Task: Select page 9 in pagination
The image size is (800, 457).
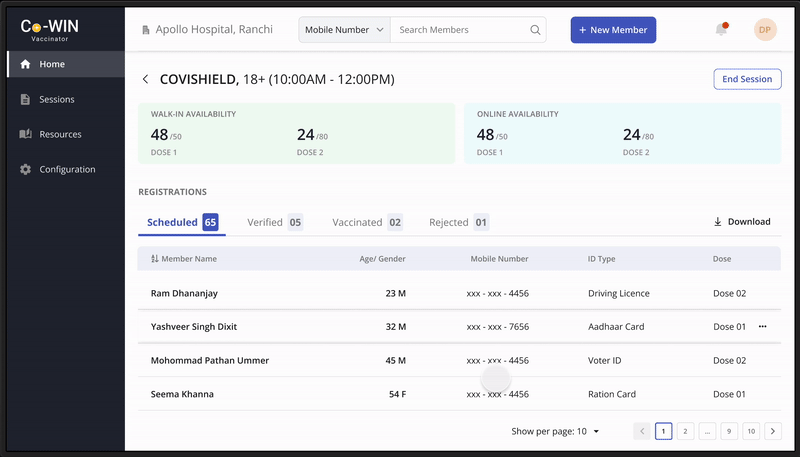Action: pos(729,431)
